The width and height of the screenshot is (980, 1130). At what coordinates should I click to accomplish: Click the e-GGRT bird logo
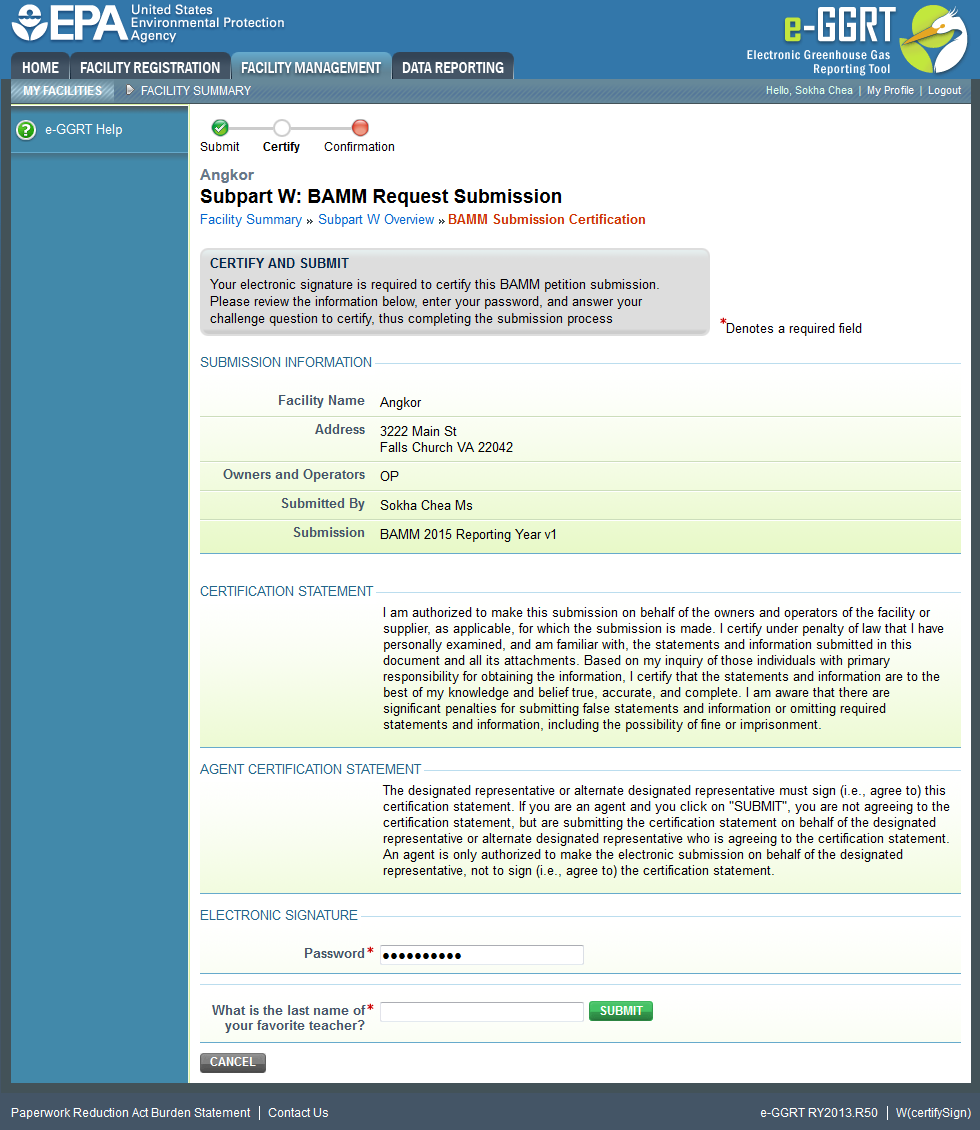(x=933, y=40)
